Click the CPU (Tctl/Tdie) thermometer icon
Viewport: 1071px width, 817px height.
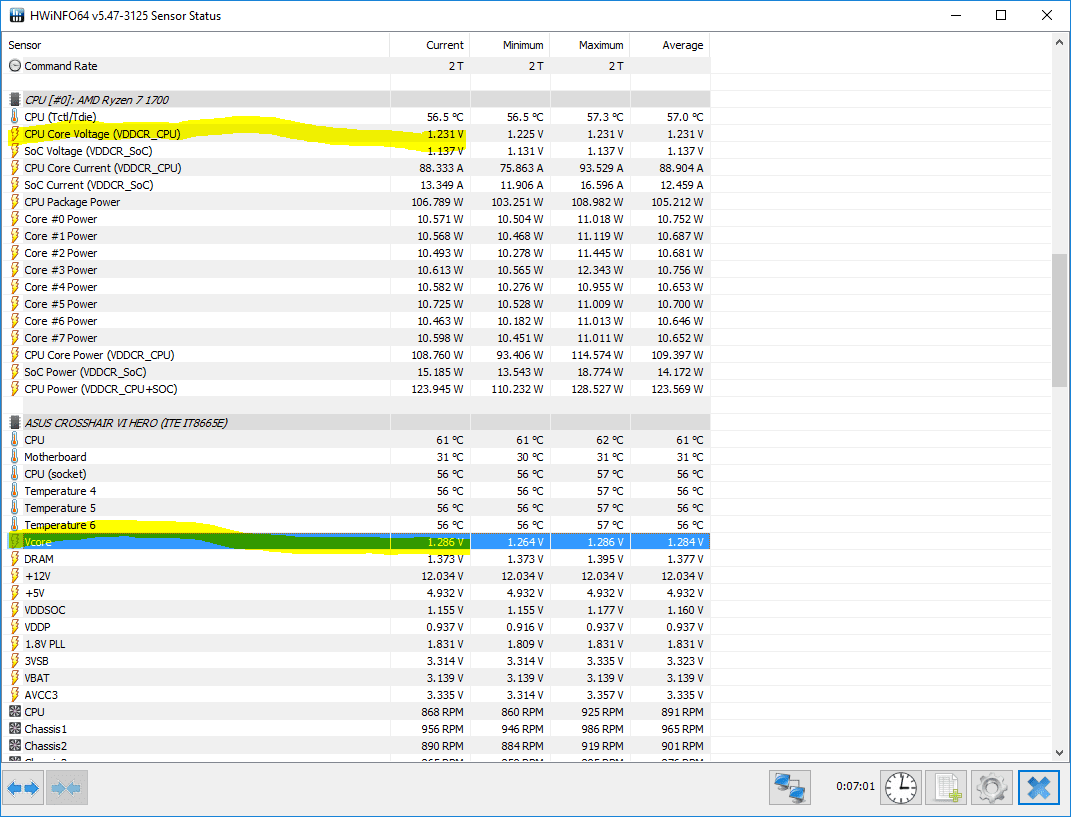tap(15, 117)
